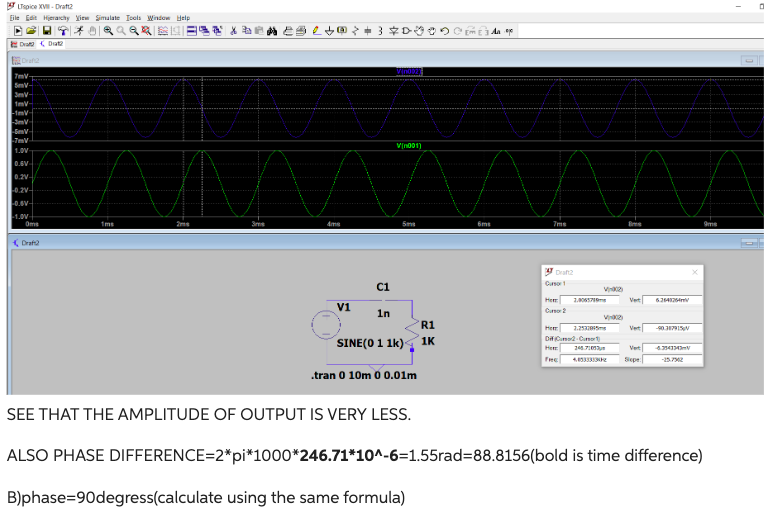The height and width of the screenshot is (517, 777).
Task: Click the Diff Horz 246.71µs field
Action: pyautogui.click(x=589, y=348)
